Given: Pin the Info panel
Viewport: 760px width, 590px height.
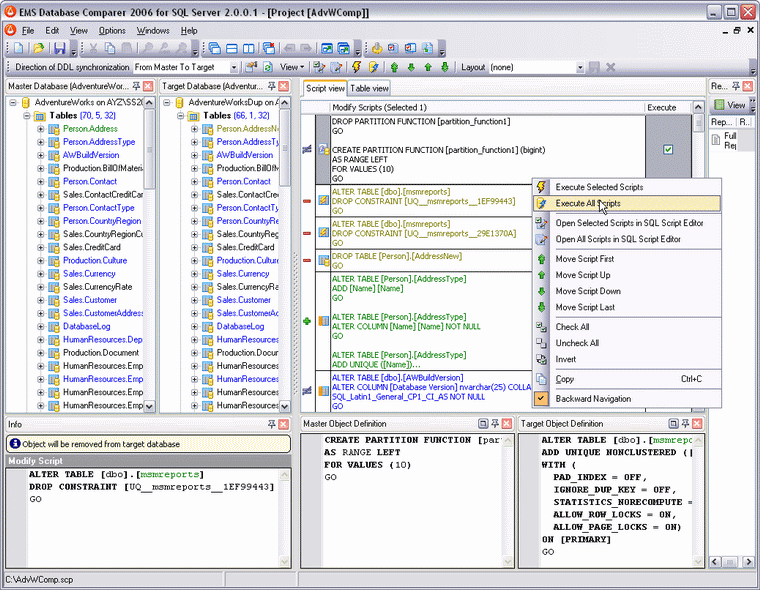Looking at the screenshot, I should (x=271, y=424).
